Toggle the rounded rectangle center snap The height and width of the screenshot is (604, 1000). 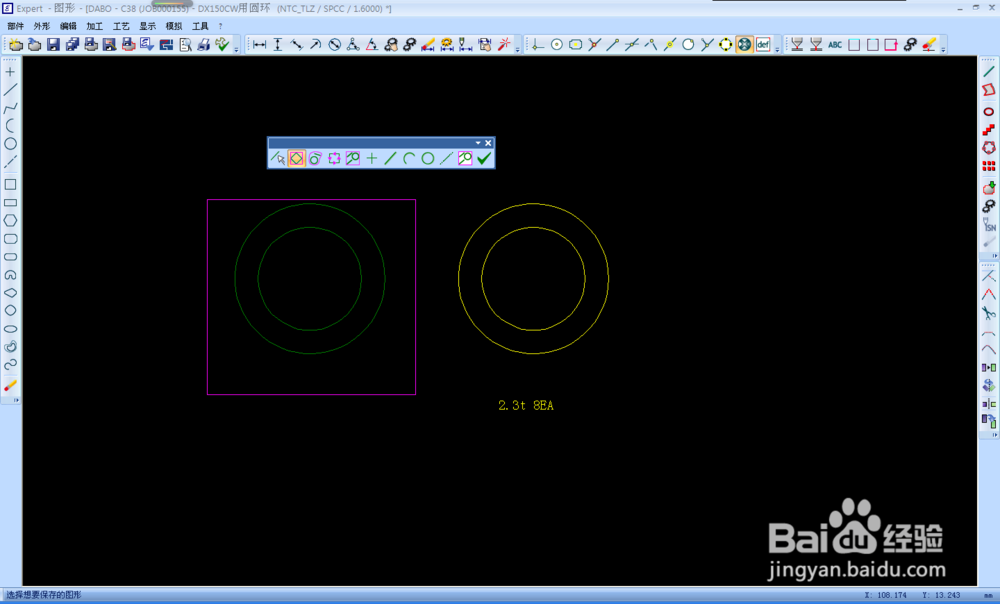click(575, 45)
